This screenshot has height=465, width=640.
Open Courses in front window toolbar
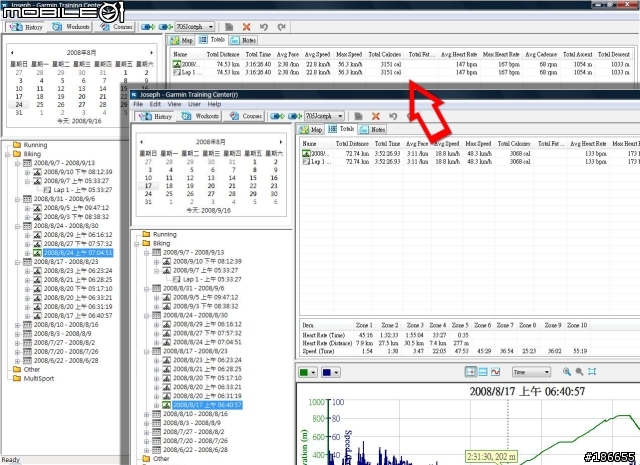[x=246, y=116]
